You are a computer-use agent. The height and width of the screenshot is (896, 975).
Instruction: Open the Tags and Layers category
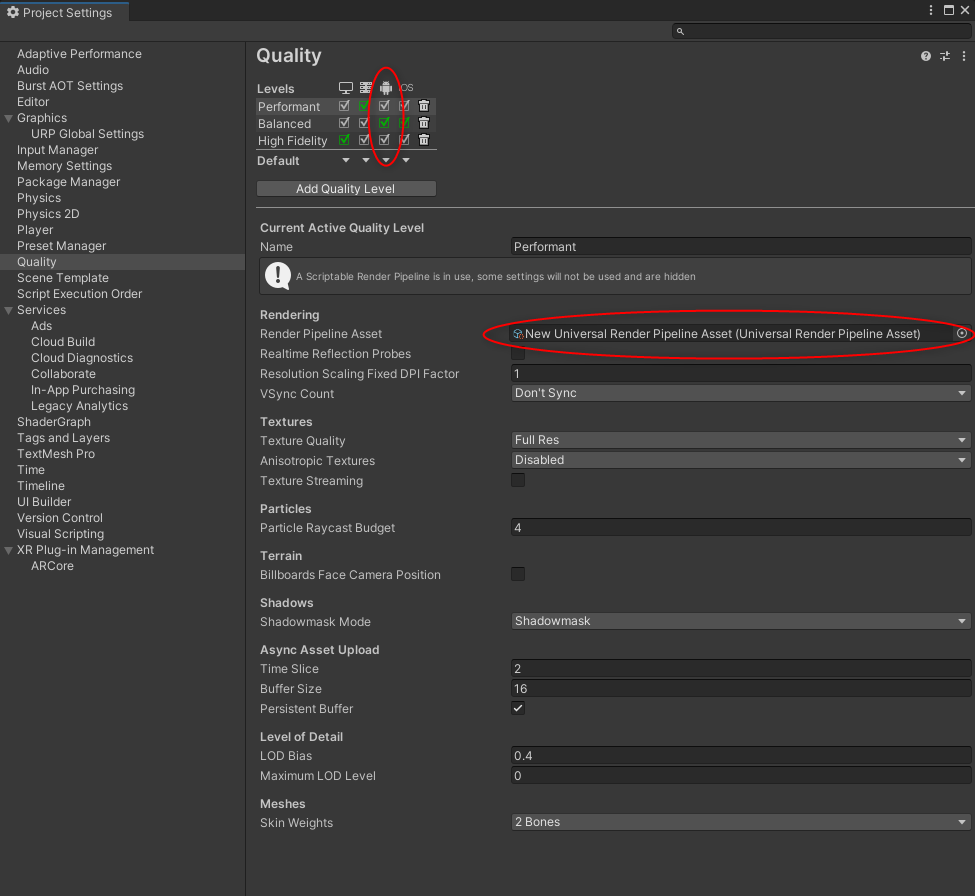click(63, 438)
